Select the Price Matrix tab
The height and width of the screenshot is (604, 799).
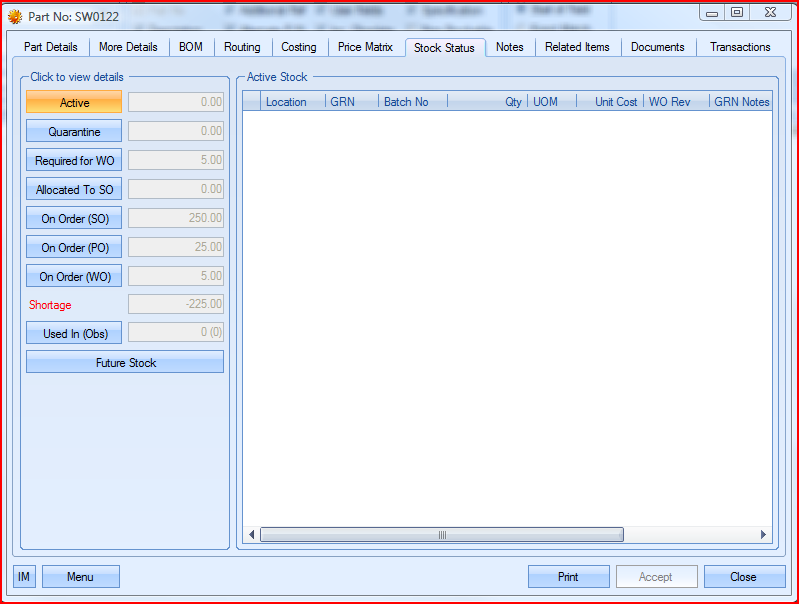[366, 47]
